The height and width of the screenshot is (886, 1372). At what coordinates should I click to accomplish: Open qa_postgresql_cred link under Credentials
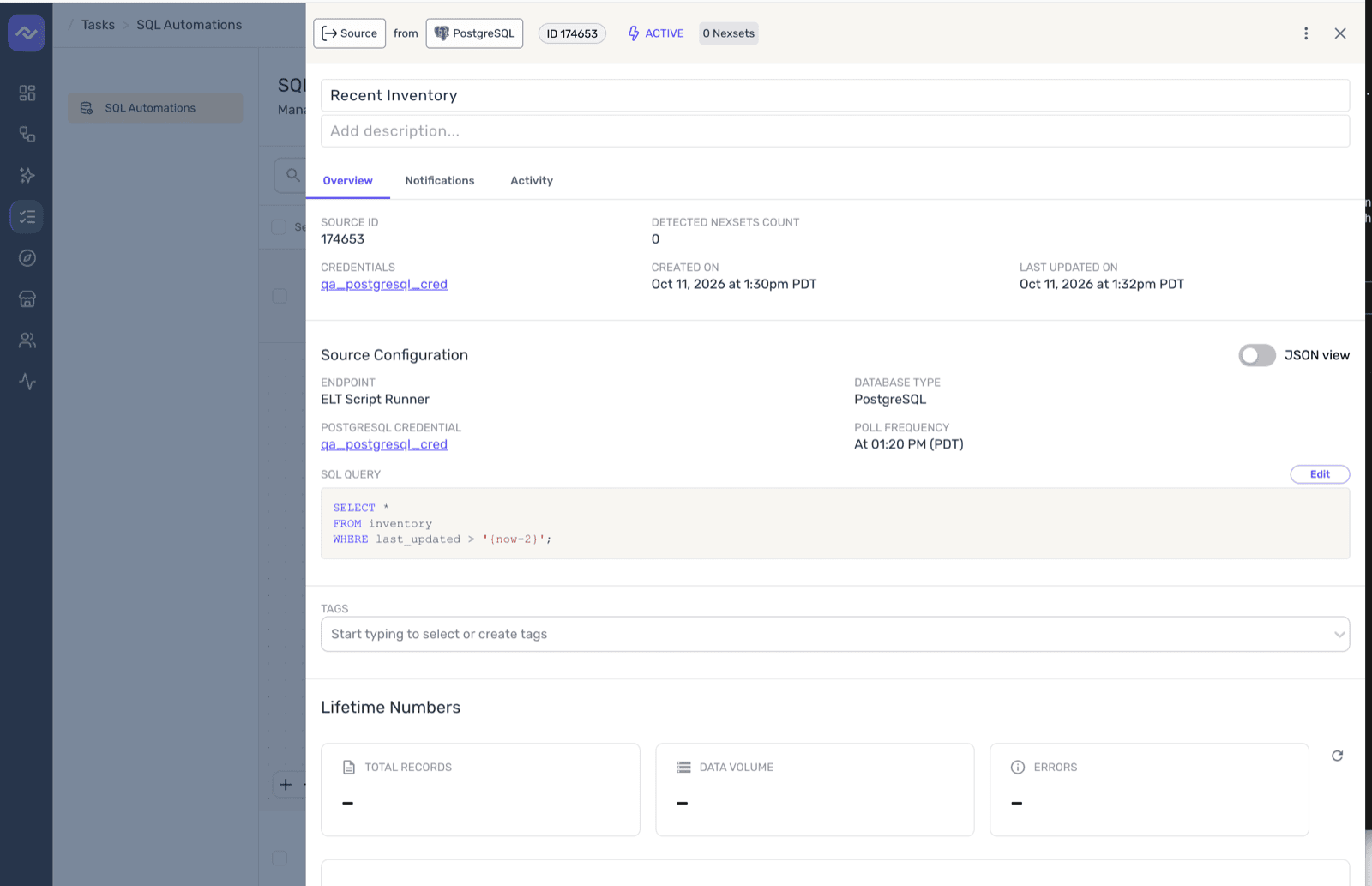coord(384,284)
